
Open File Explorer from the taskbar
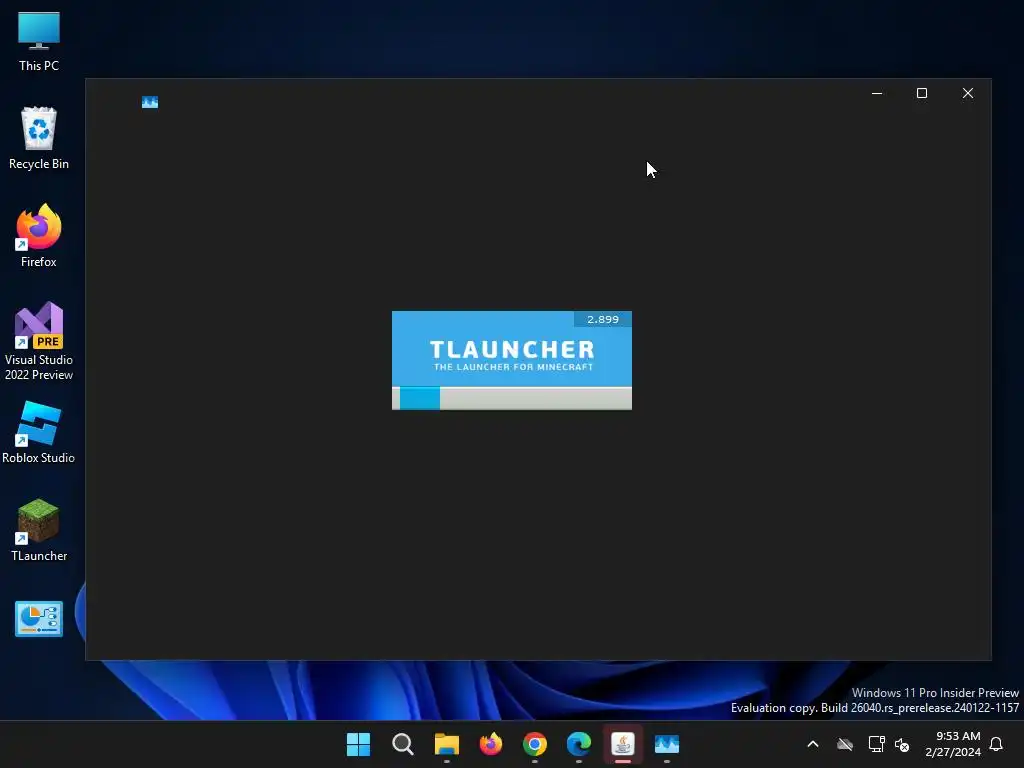[447, 744]
